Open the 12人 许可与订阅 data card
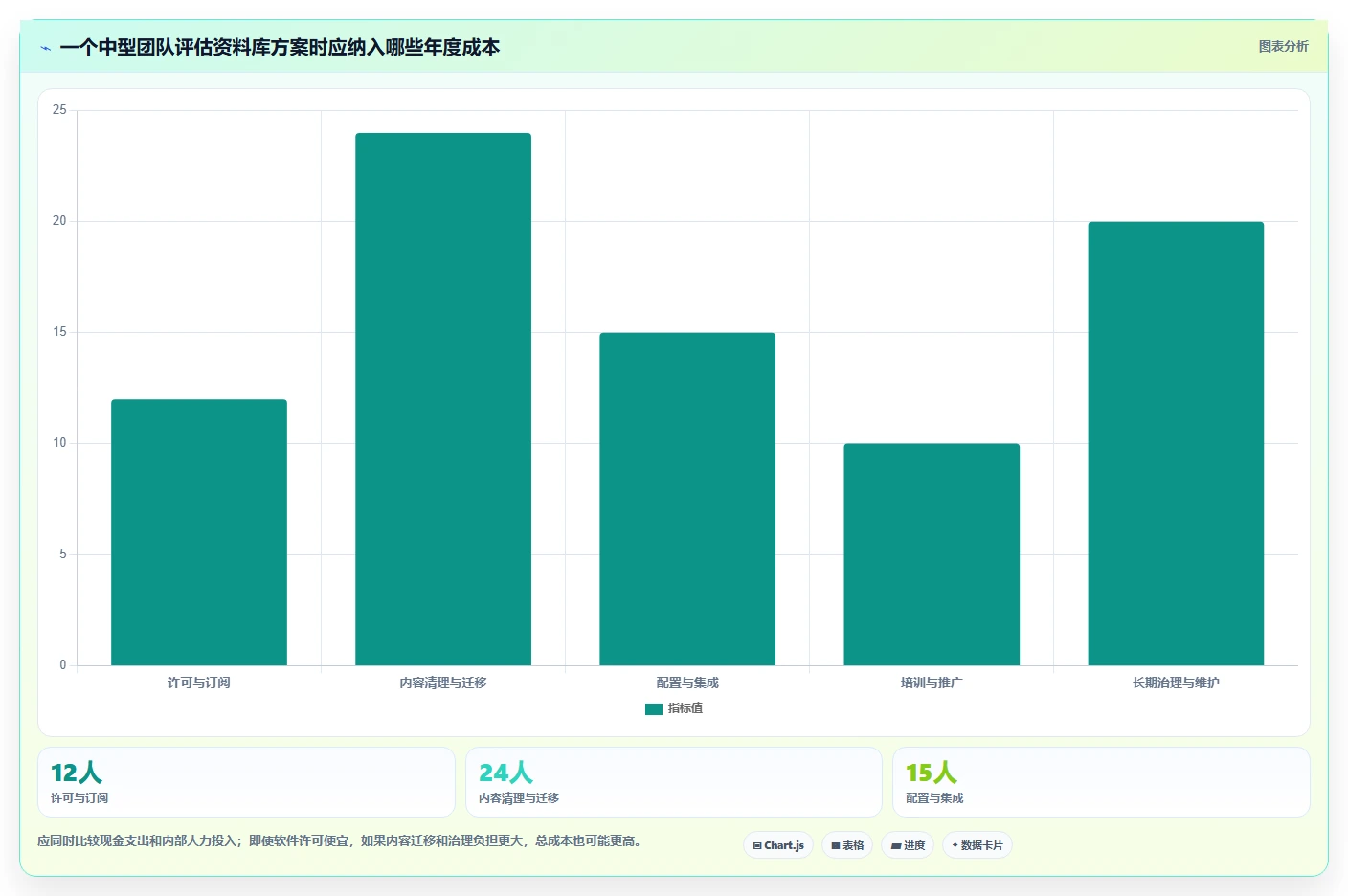 [x=246, y=782]
